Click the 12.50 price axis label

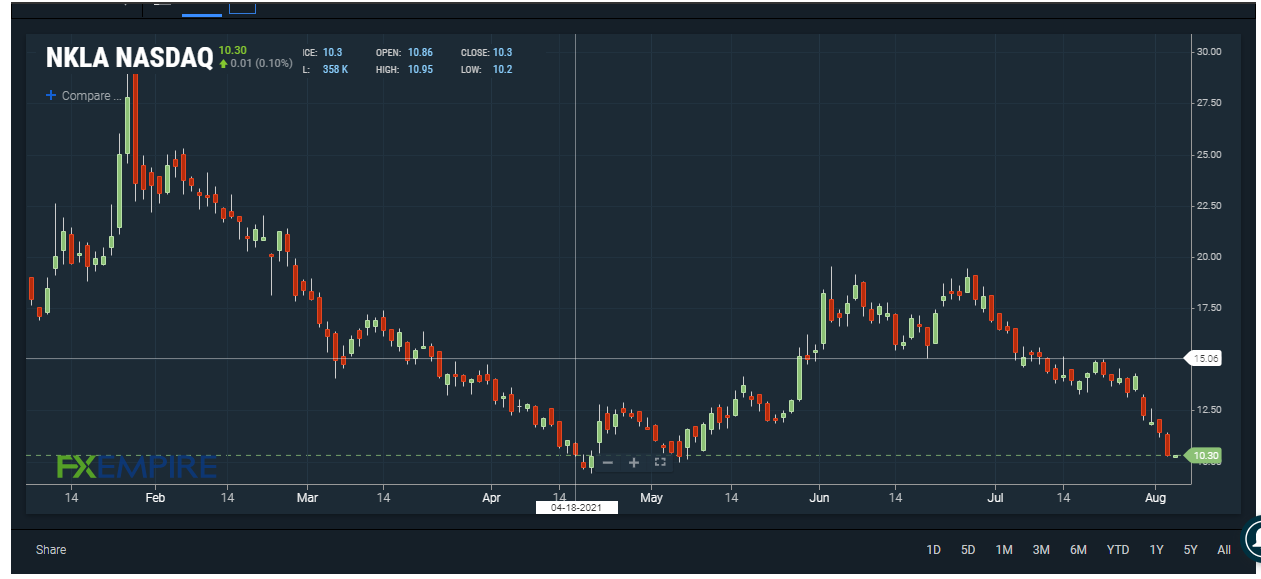(1209, 409)
